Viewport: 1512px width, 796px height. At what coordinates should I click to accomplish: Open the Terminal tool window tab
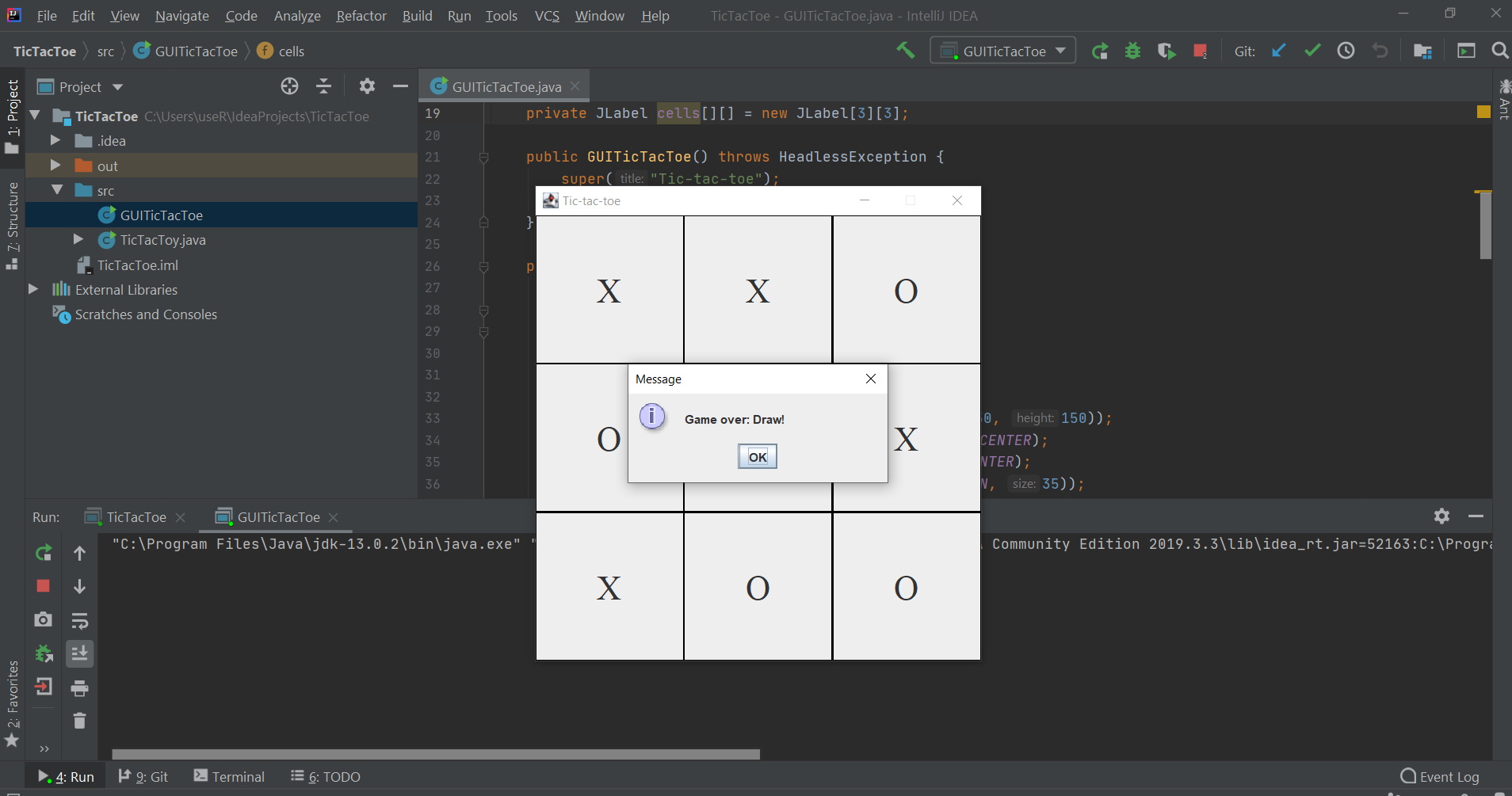point(230,776)
